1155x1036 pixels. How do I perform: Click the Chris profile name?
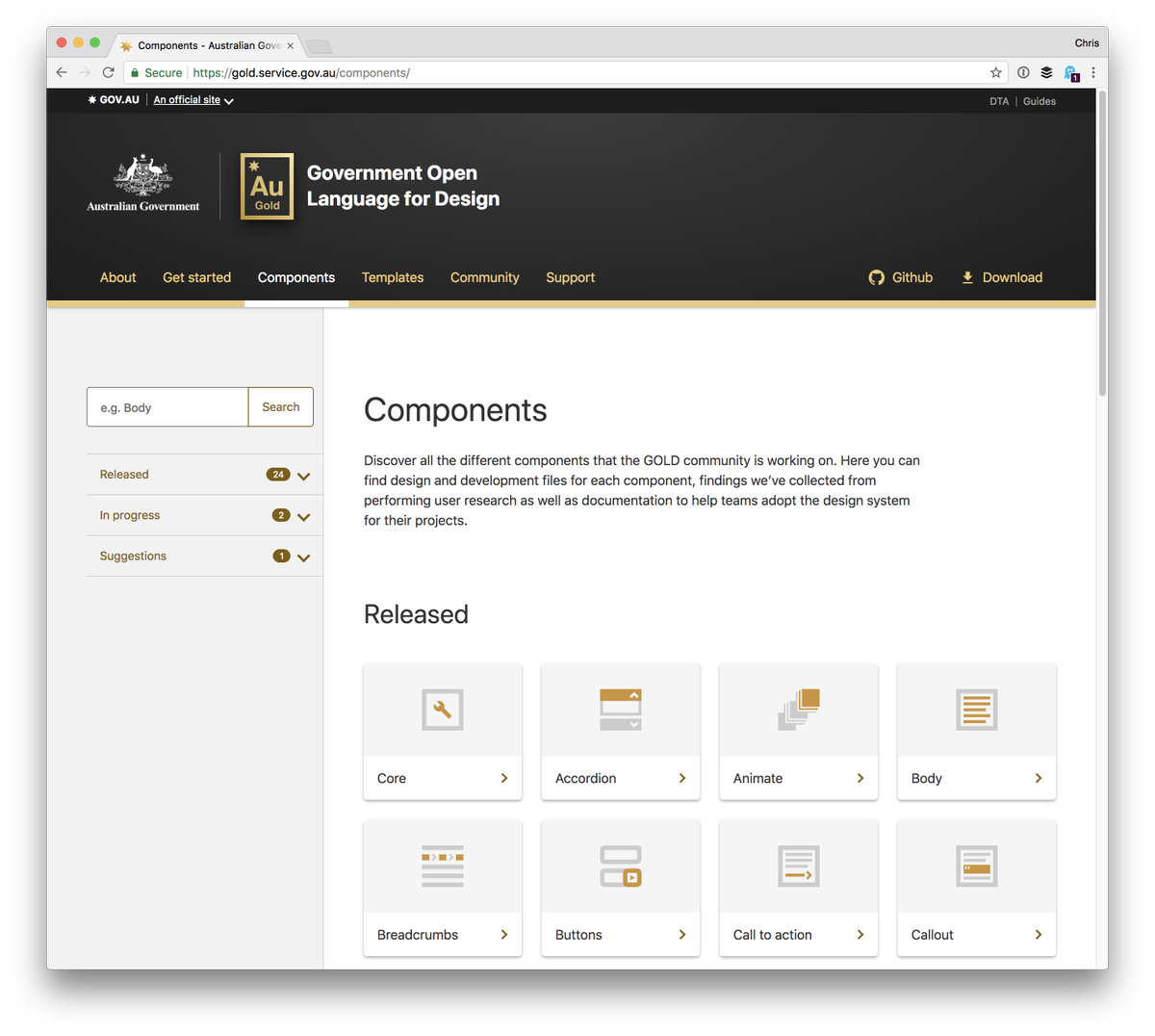1087,42
